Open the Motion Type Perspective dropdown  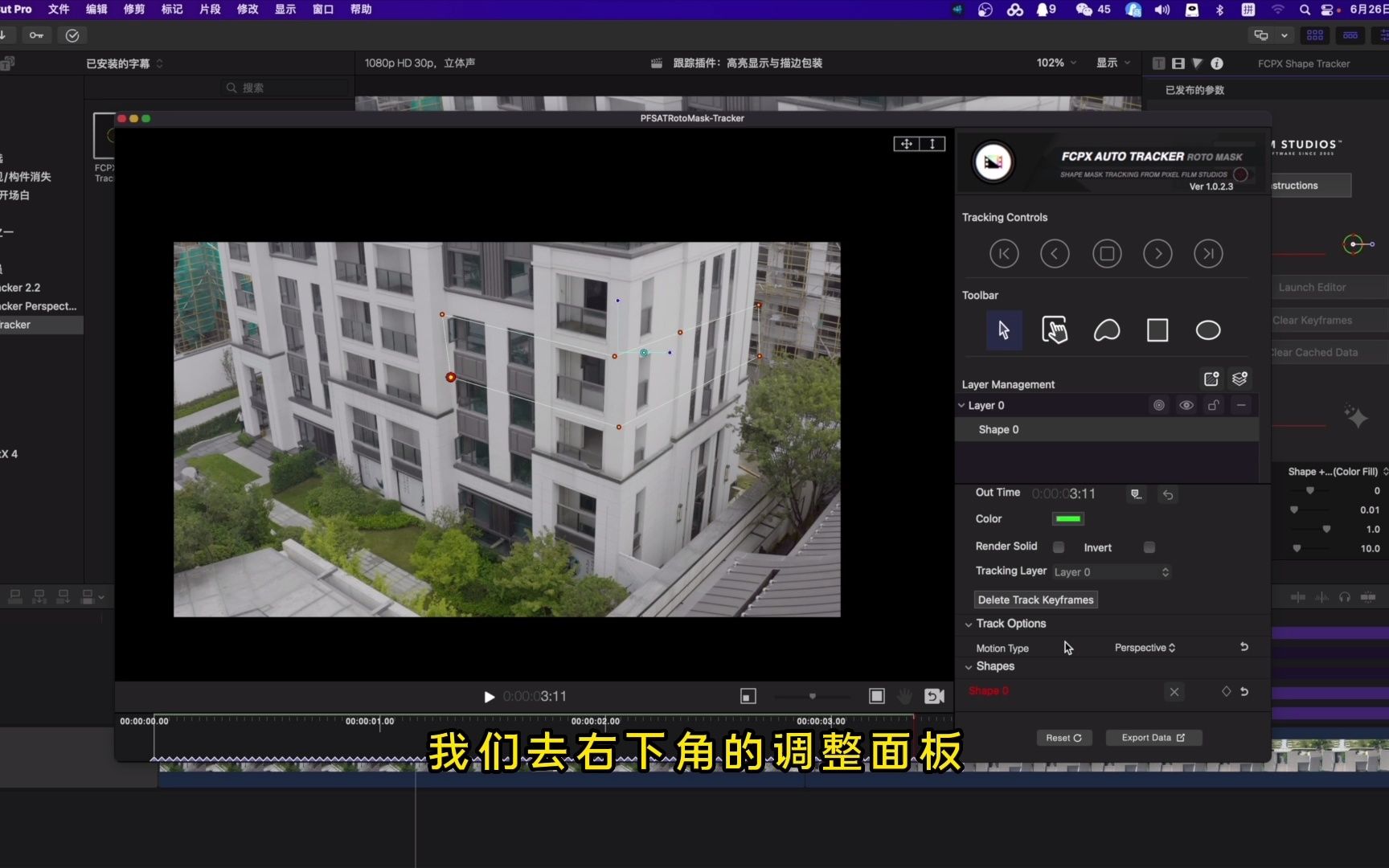coord(1145,647)
